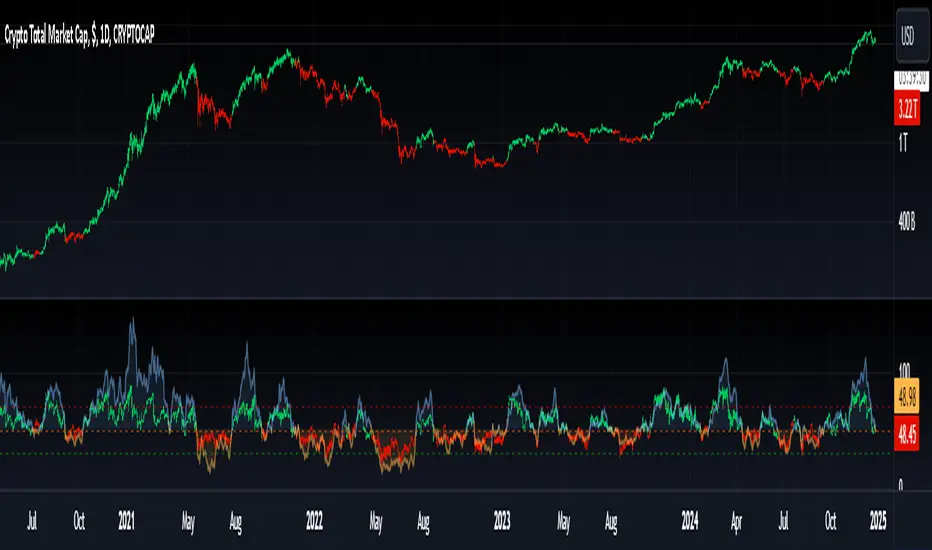Click the 1T price axis label
This screenshot has height=550, width=932.
(903, 143)
